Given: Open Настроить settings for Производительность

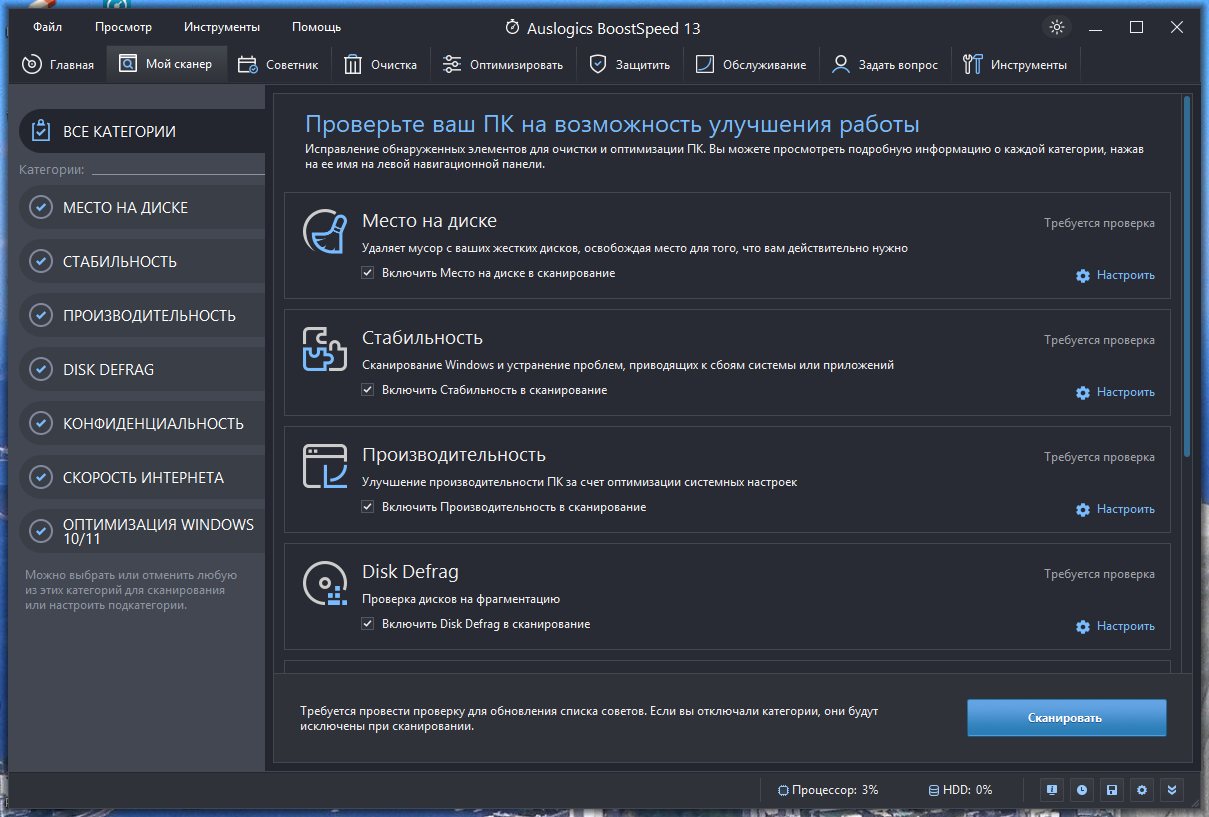Looking at the screenshot, I should pos(1115,509).
